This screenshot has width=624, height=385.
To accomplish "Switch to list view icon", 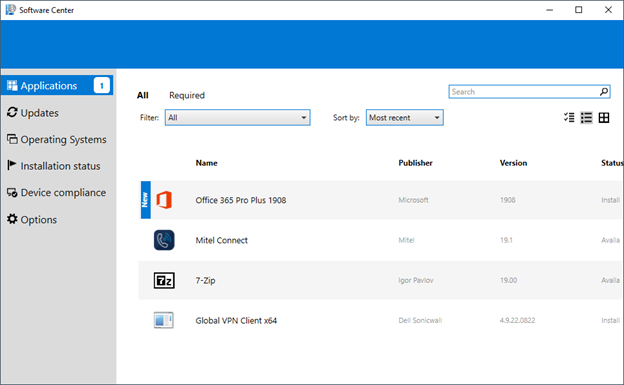I will [586, 117].
